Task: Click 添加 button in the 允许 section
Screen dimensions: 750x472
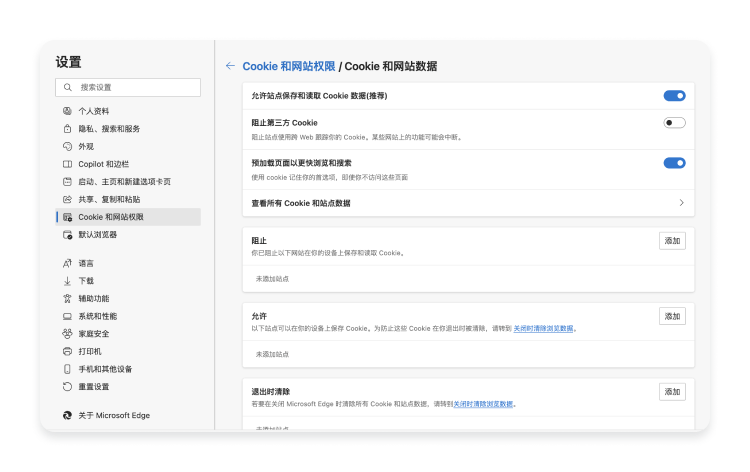Action: (x=672, y=316)
